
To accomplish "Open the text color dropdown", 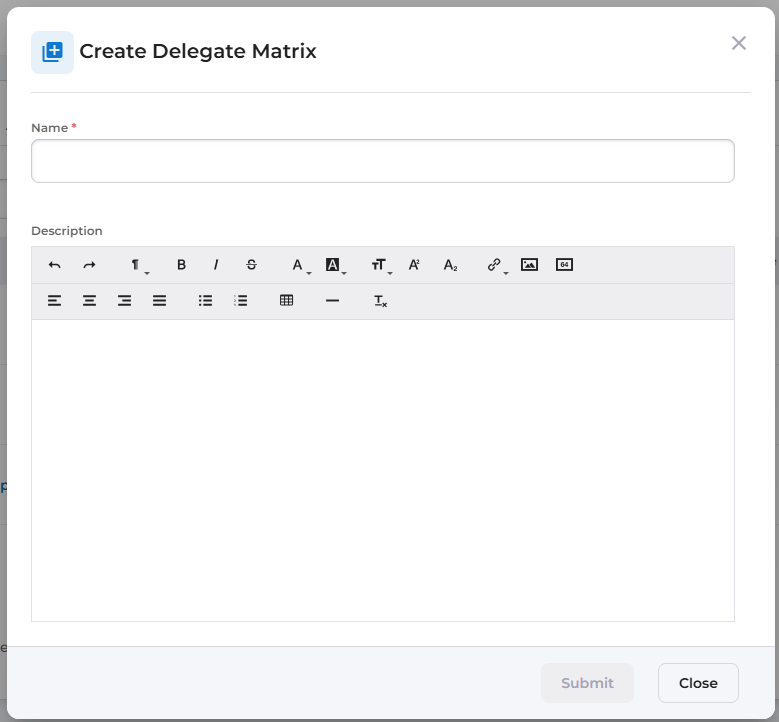I will coord(299,265).
